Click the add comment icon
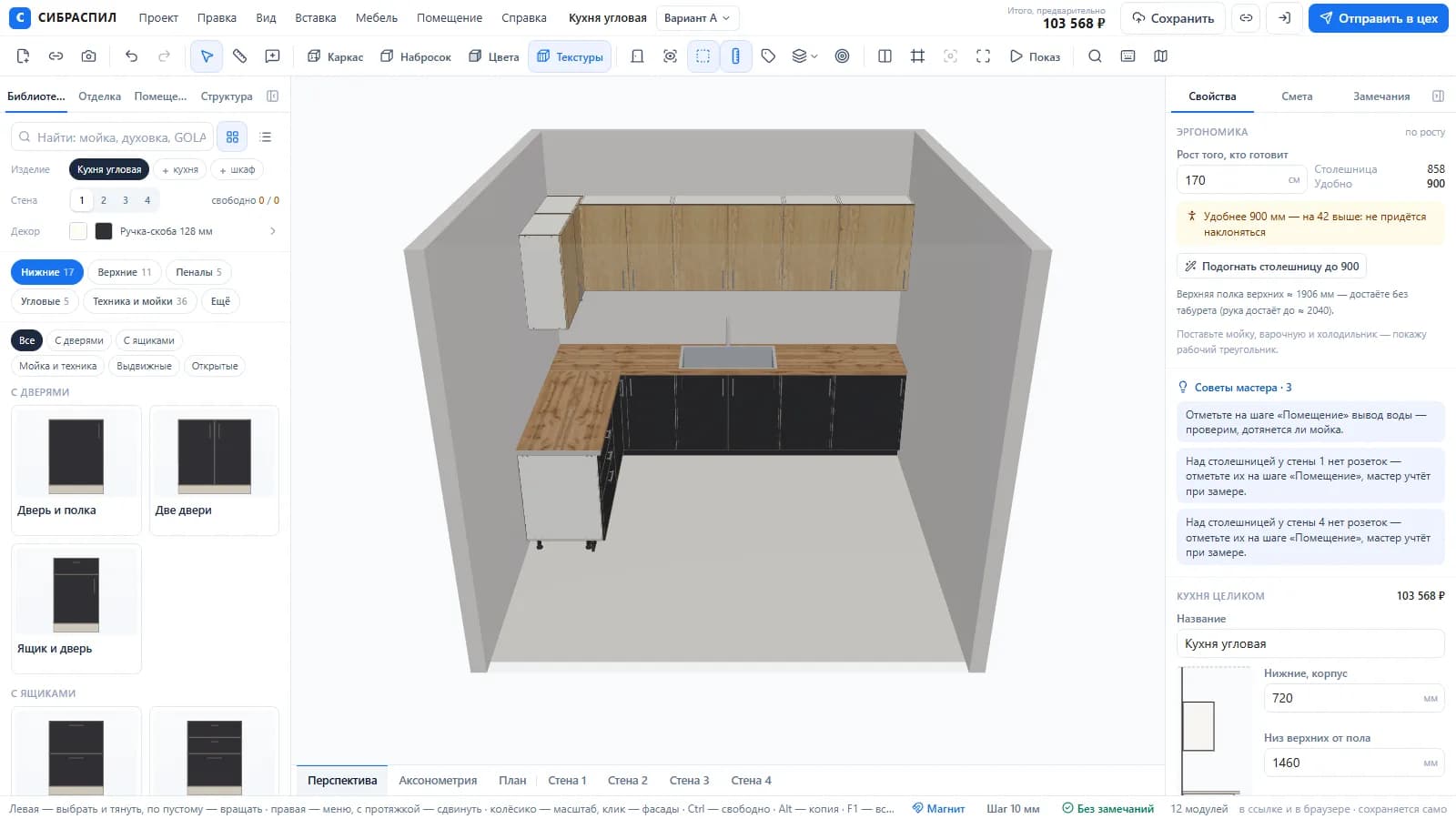Image resolution: width=1456 pixels, height=819 pixels. tap(272, 56)
